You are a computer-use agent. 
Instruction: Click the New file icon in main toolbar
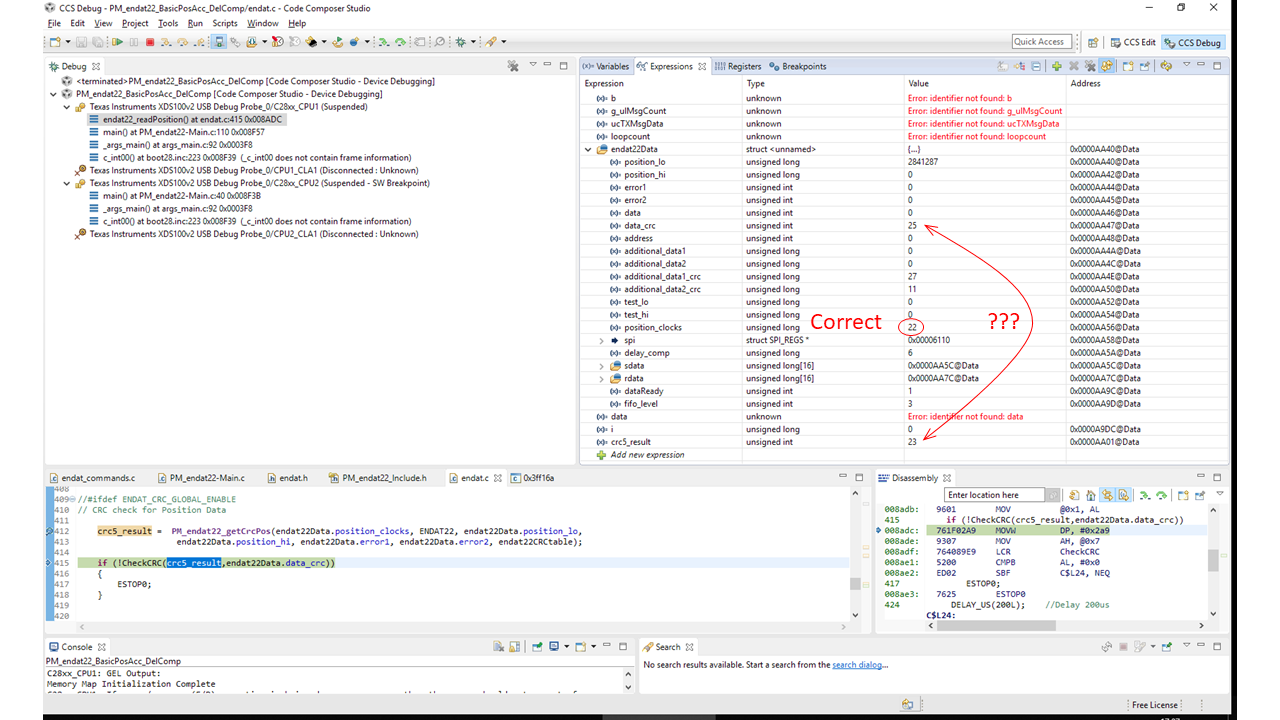pos(55,42)
